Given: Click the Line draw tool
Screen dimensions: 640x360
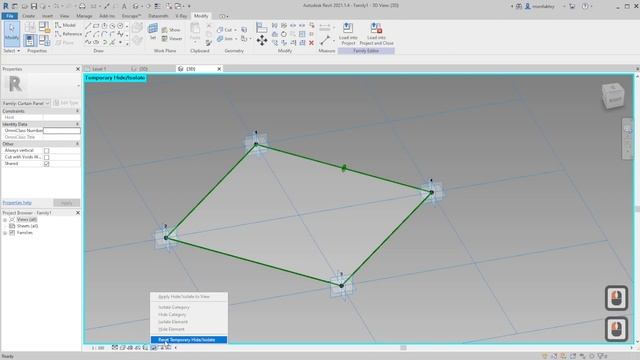Looking at the screenshot, I should click(x=88, y=26).
